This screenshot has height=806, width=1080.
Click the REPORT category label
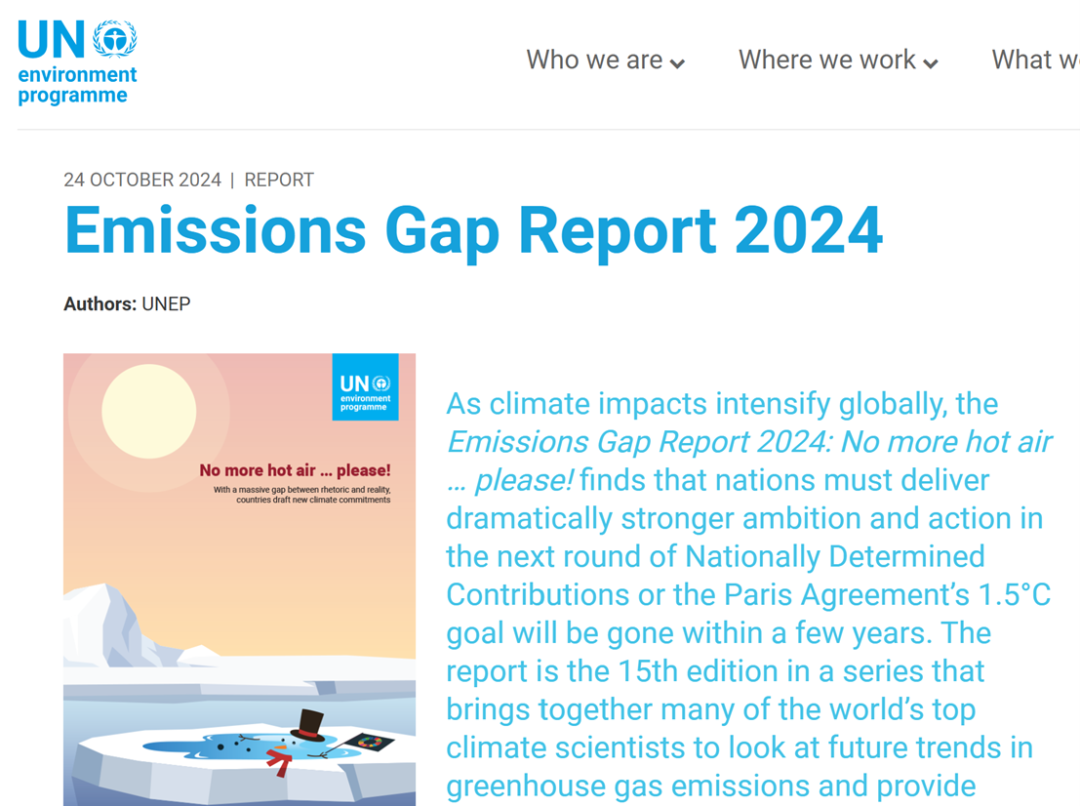(279, 180)
